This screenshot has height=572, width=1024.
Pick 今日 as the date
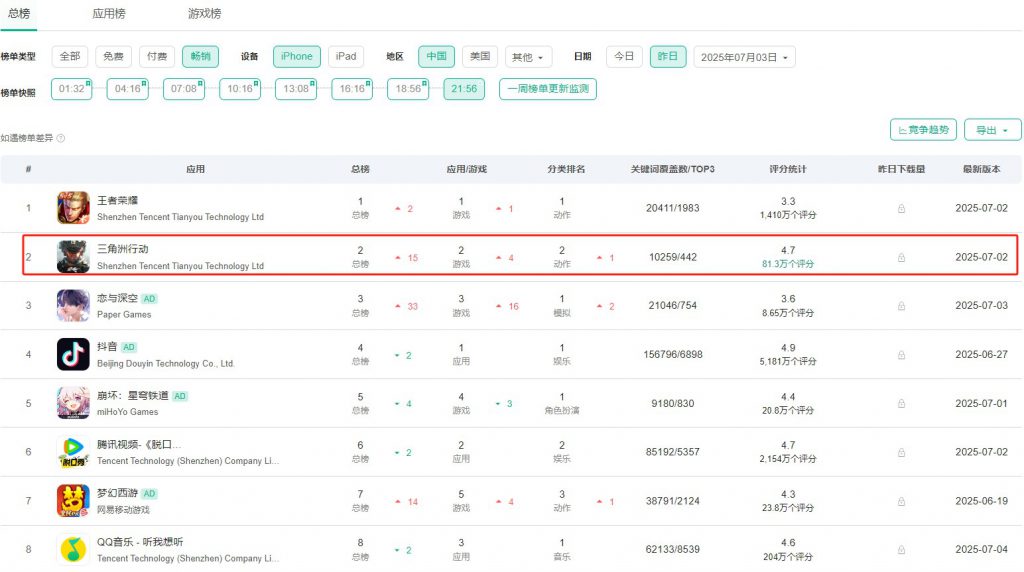[624, 57]
